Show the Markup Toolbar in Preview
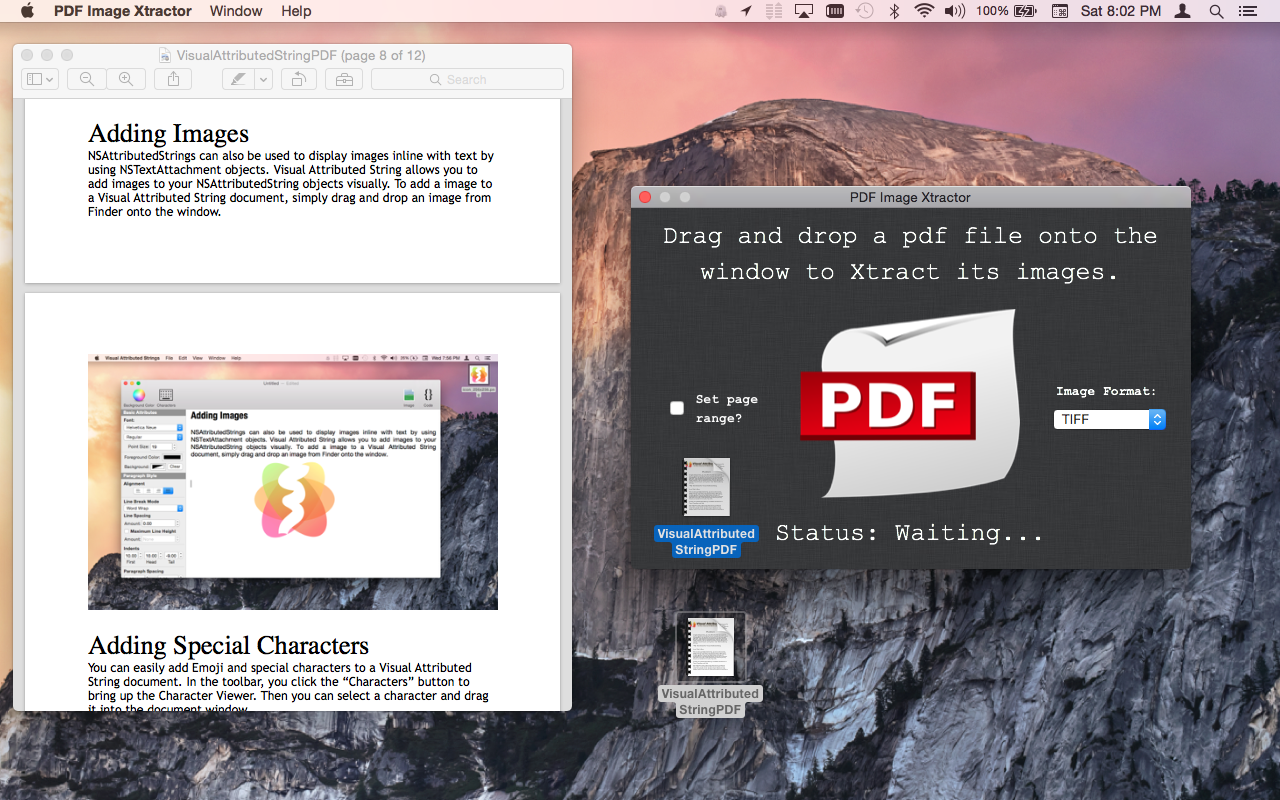 coord(344,79)
